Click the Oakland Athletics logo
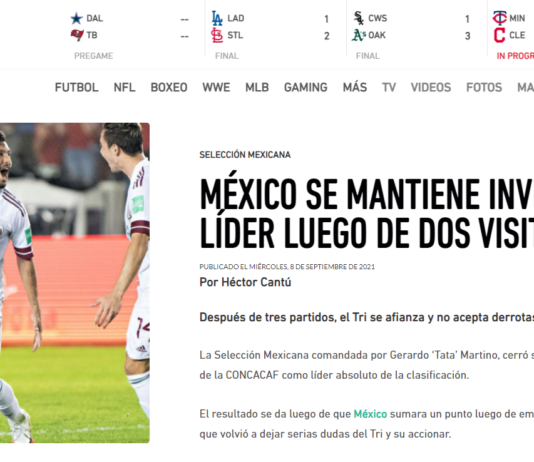This screenshot has height=462, width=534. (359, 35)
